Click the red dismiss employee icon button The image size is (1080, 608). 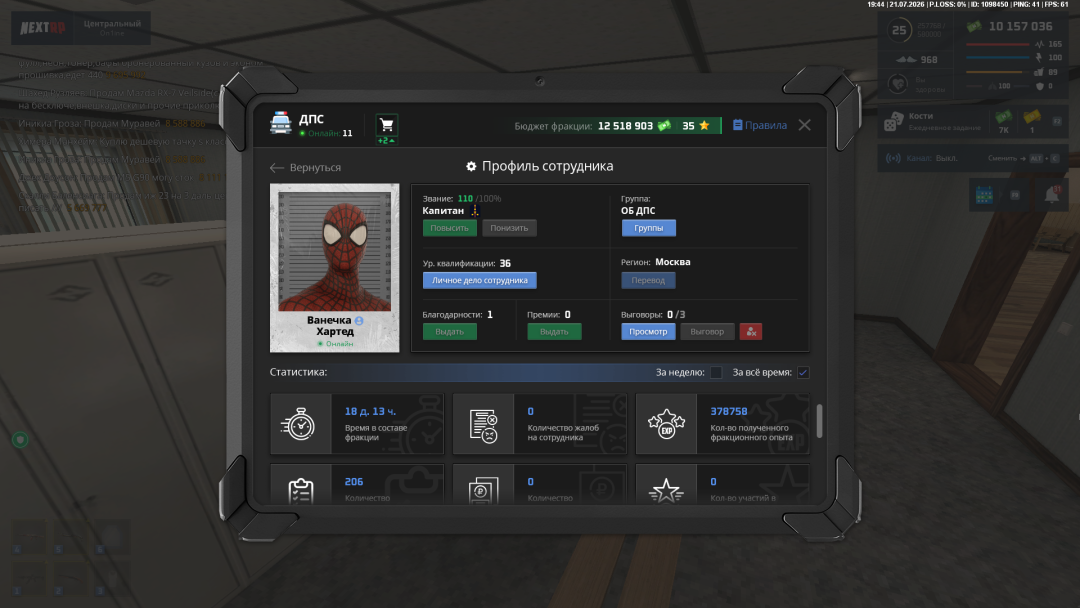[751, 332]
